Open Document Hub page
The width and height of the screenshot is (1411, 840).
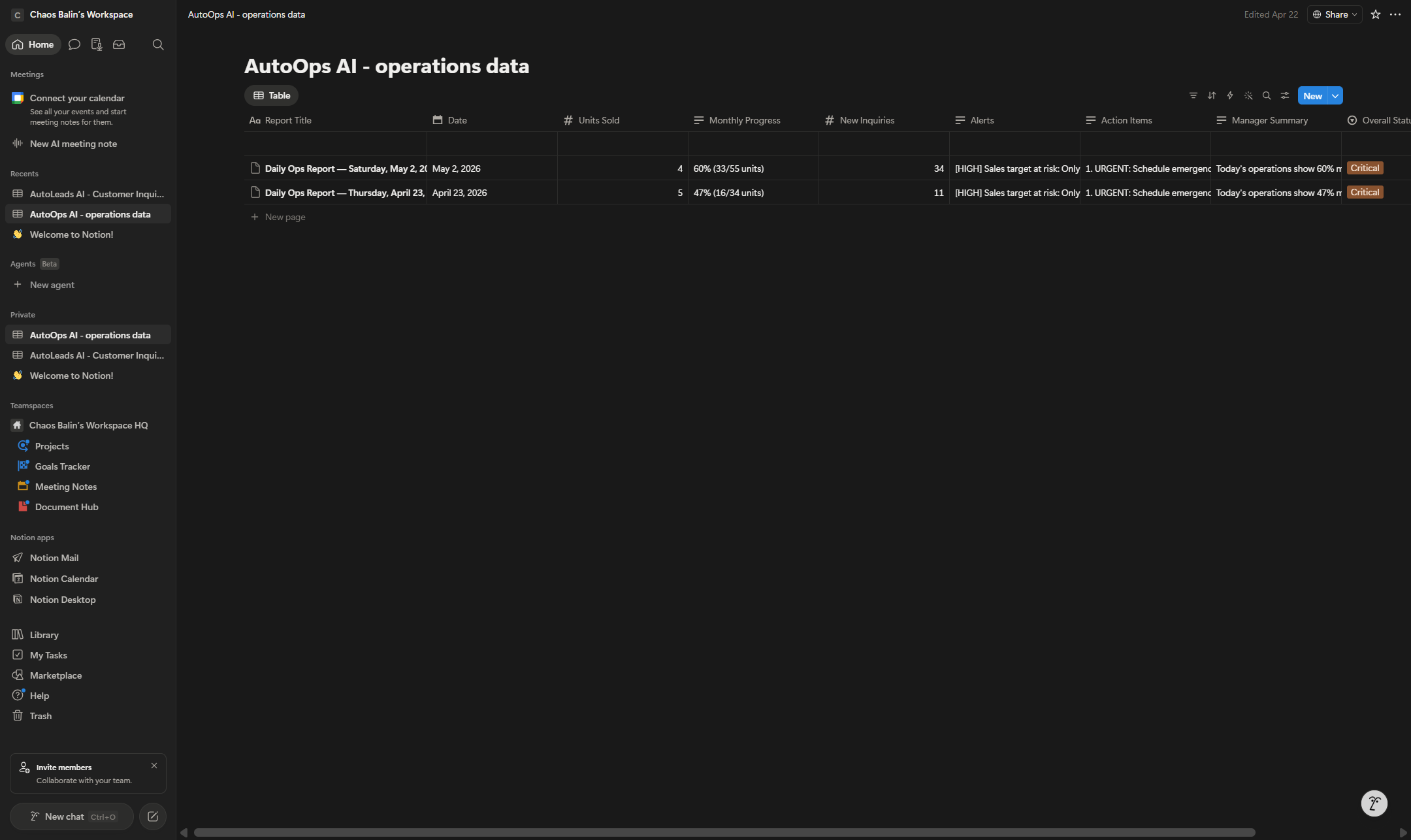(x=88, y=507)
